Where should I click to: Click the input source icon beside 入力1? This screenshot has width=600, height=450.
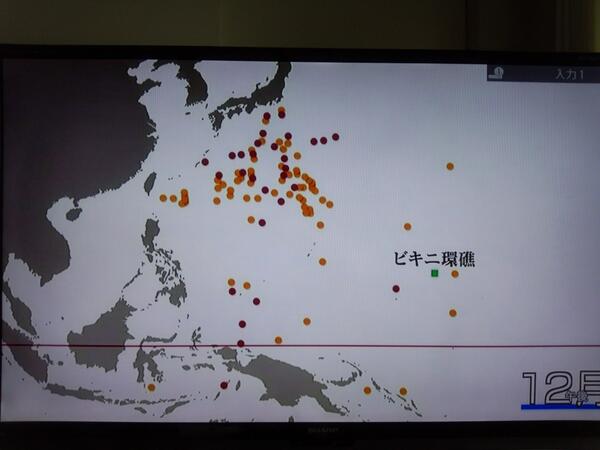coord(497,72)
